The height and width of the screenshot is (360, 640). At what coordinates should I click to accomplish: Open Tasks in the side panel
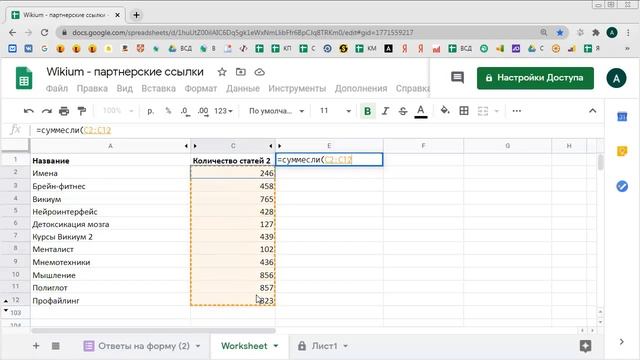point(622,186)
